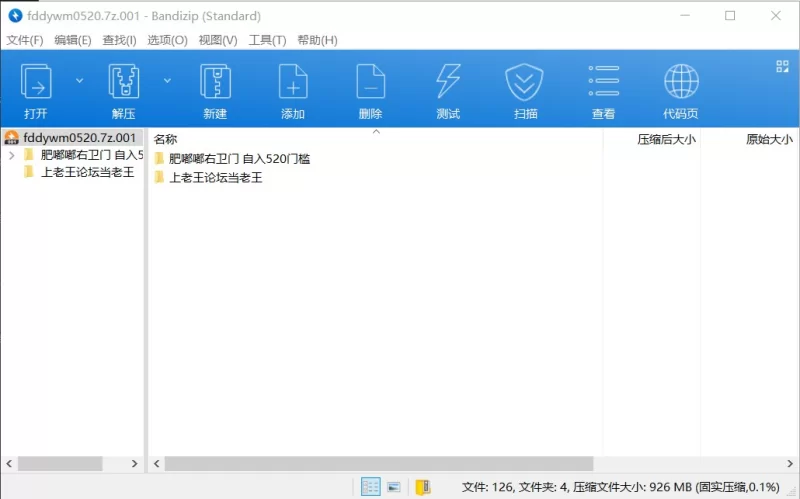Click left arrow of tree pane scrollbar

(x=9, y=463)
